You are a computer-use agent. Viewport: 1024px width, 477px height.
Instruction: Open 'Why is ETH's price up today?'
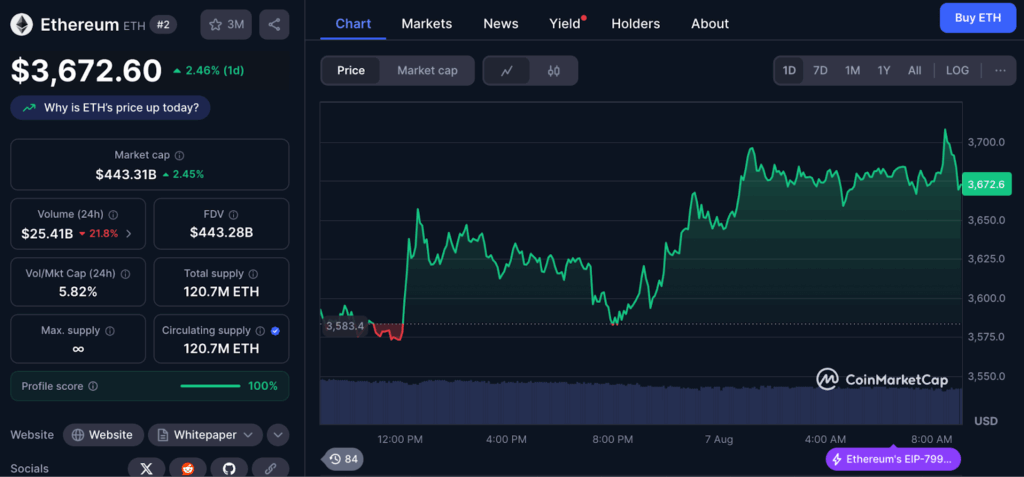(112, 108)
